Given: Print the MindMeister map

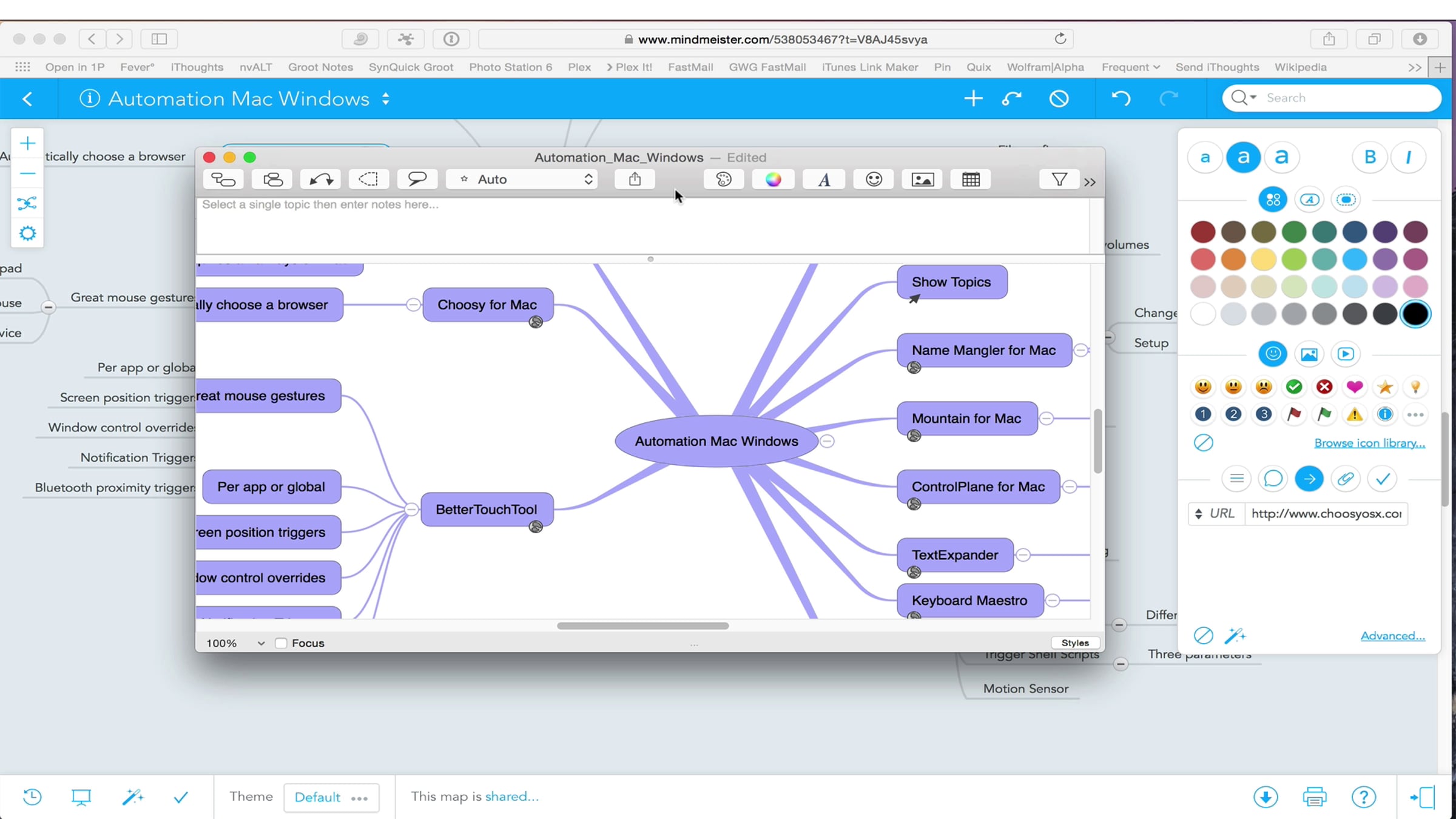Looking at the screenshot, I should point(1315,797).
